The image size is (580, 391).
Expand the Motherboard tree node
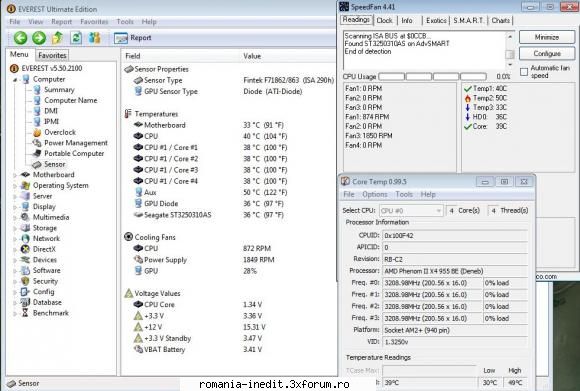point(15,175)
